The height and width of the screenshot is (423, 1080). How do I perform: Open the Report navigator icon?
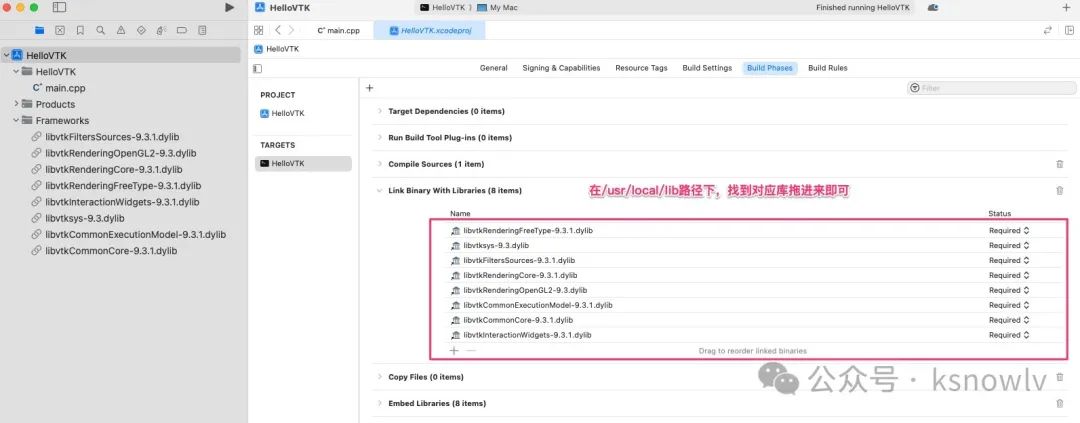click(202, 30)
